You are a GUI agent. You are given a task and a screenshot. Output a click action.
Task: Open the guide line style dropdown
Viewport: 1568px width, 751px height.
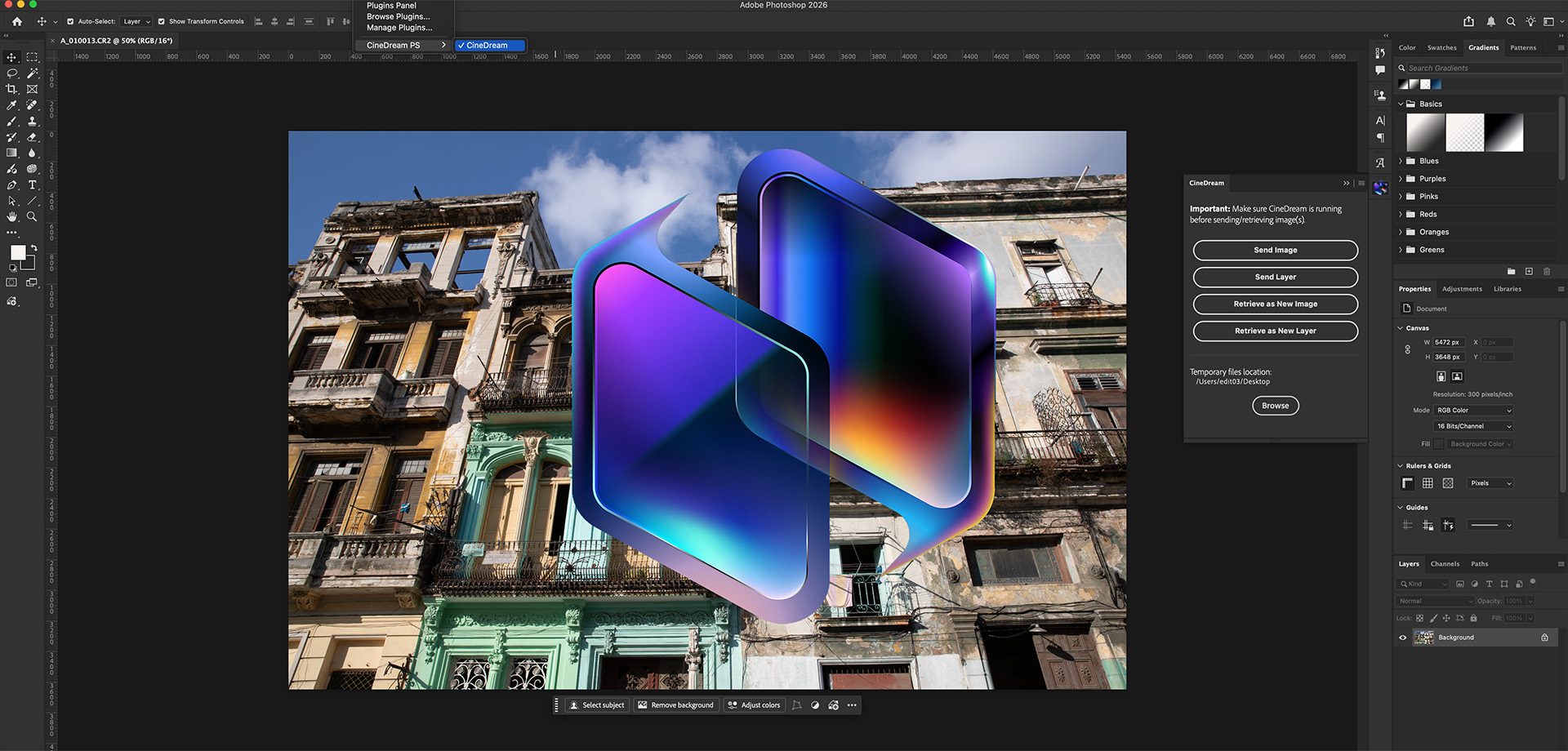[x=1490, y=525]
